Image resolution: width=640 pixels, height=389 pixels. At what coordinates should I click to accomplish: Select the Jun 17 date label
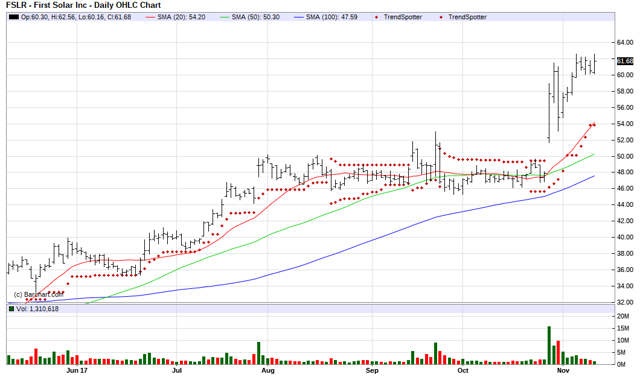click(77, 371)
